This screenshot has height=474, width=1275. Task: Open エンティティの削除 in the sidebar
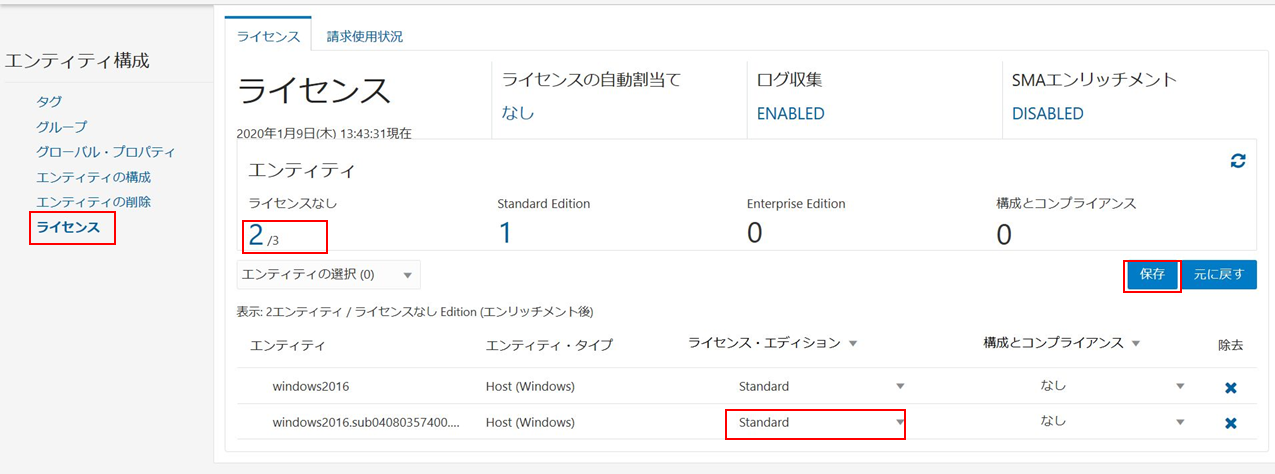[94, 202]
